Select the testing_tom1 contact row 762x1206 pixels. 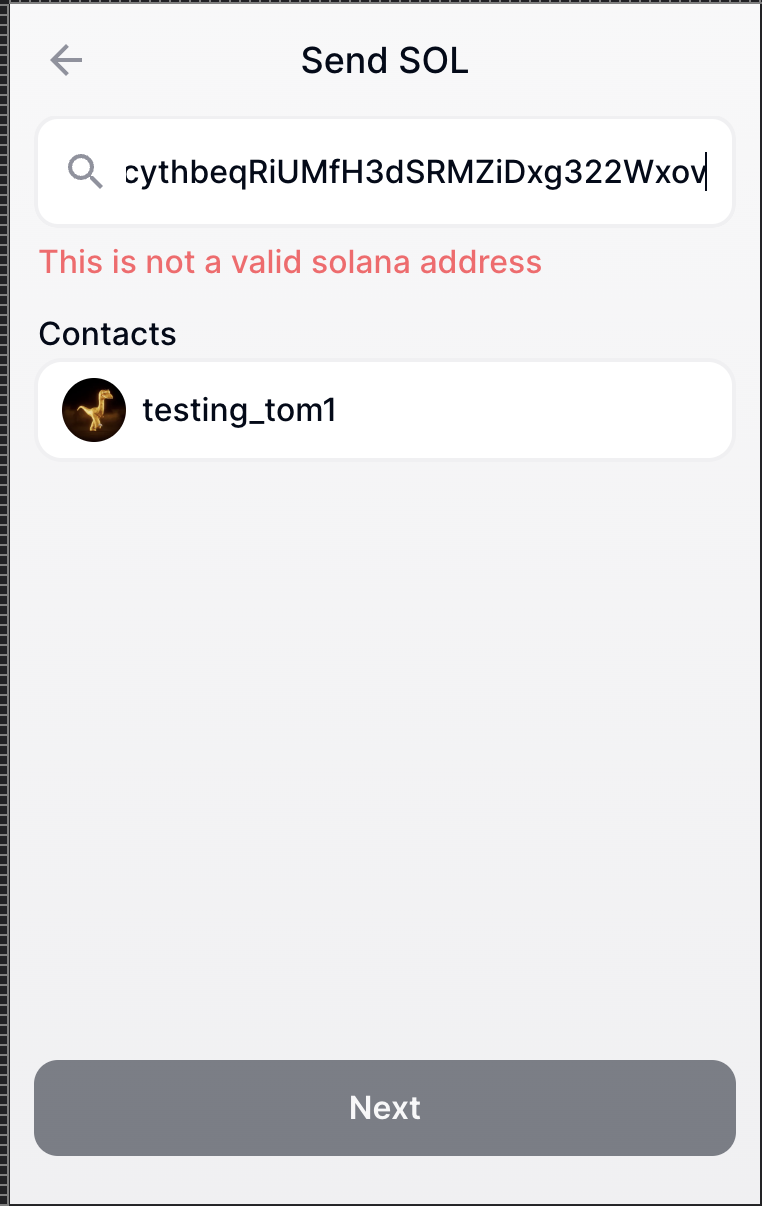click(384, 410)
